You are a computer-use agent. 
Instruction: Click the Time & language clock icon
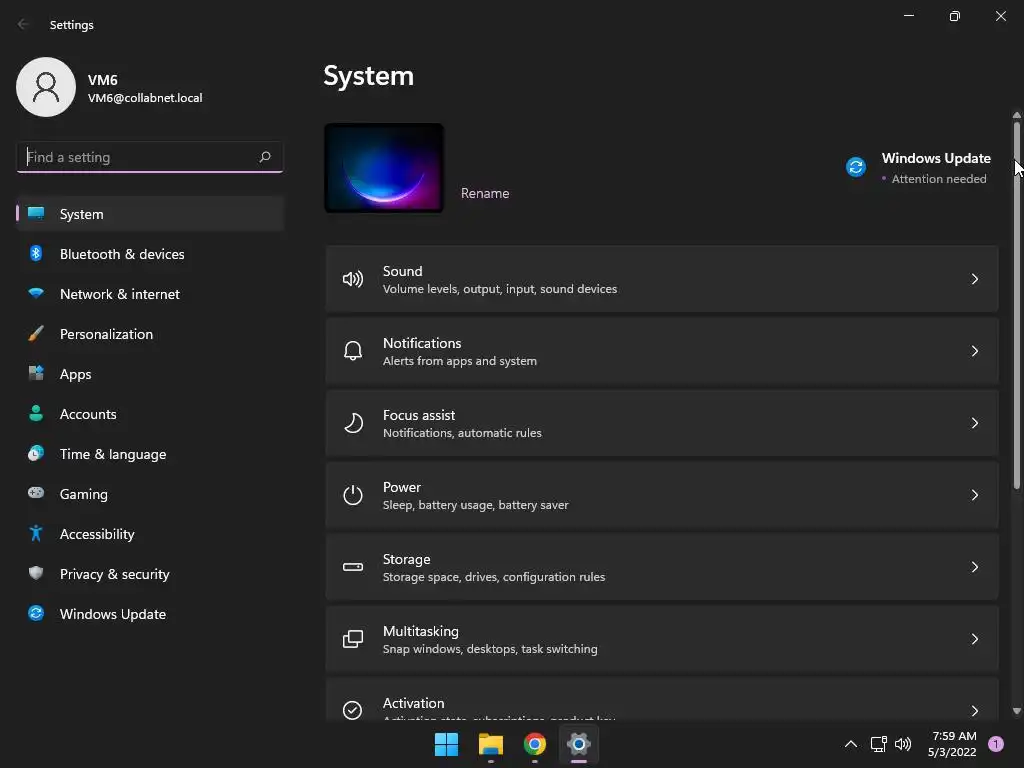tap(36, 453)
